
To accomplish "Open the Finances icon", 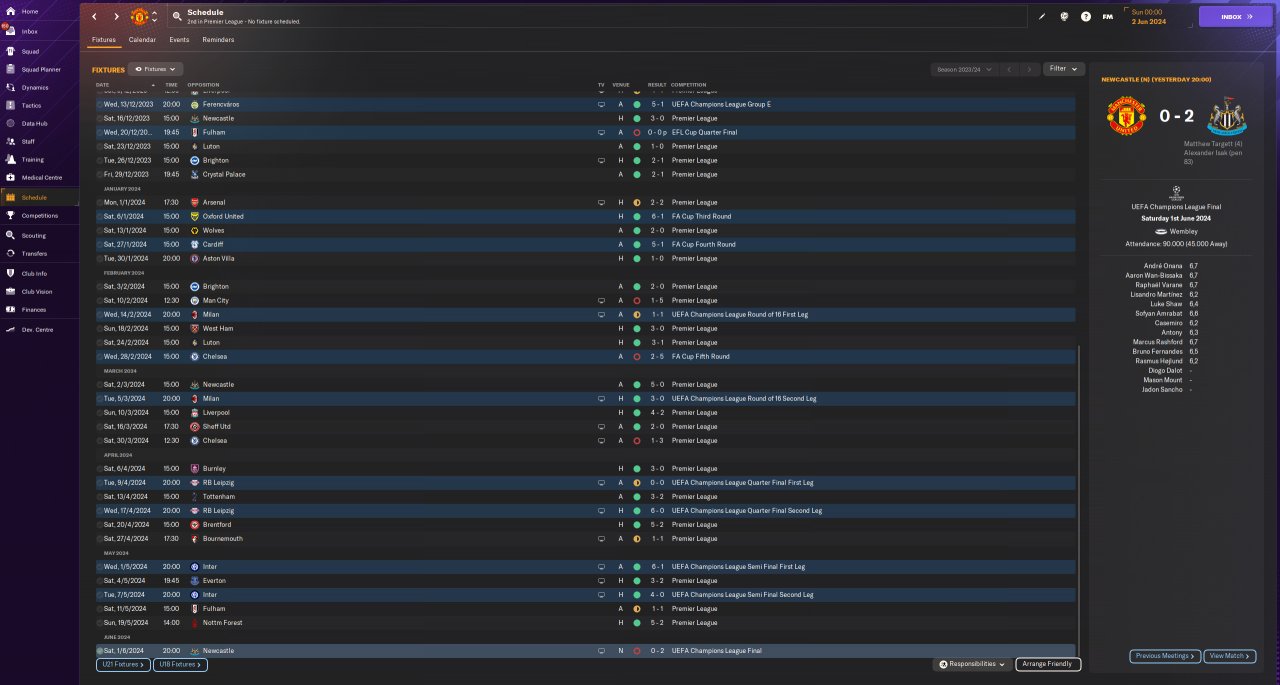I will coord(10,309).
